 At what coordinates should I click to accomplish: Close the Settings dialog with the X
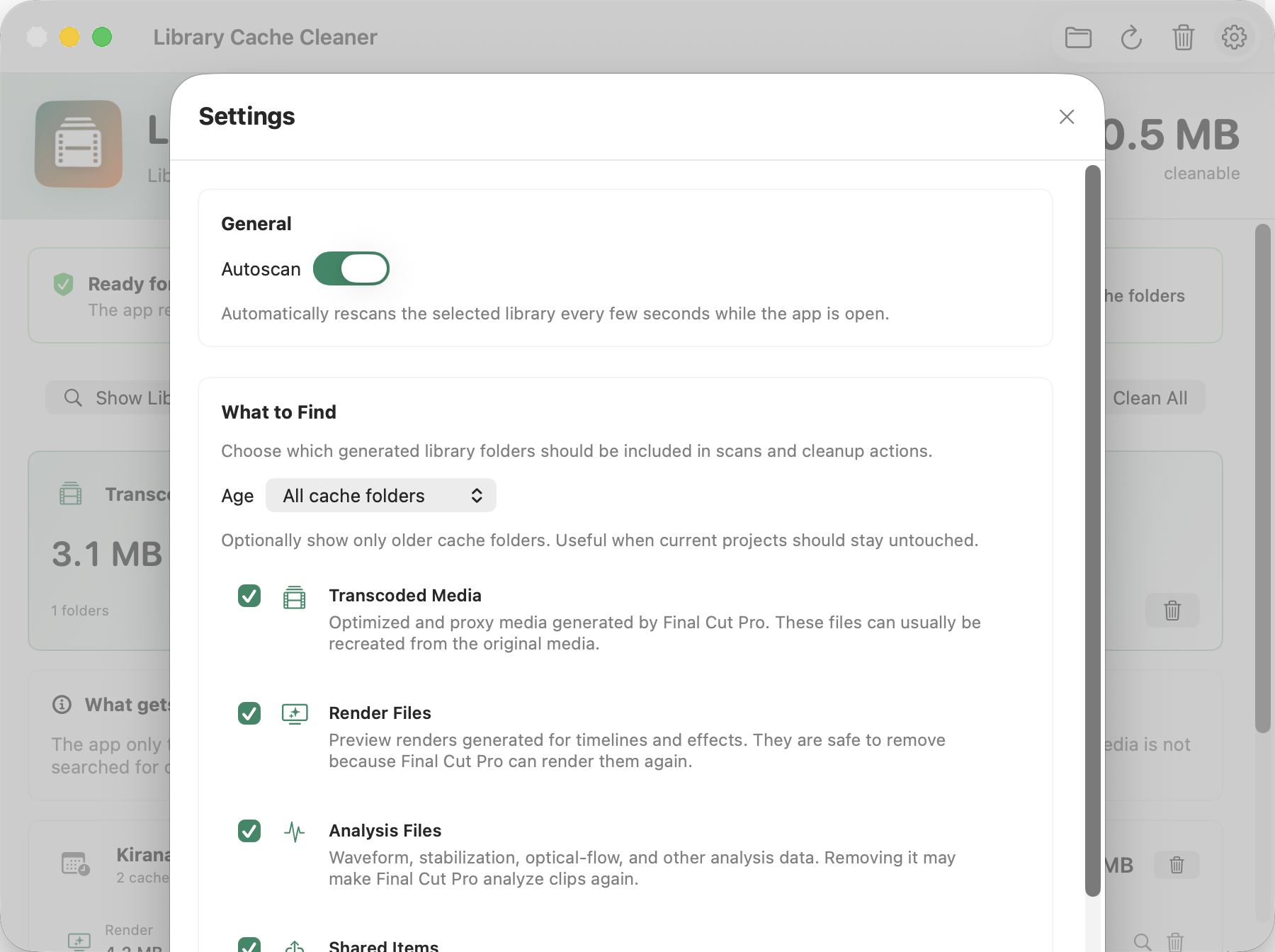pos(1067,117)
